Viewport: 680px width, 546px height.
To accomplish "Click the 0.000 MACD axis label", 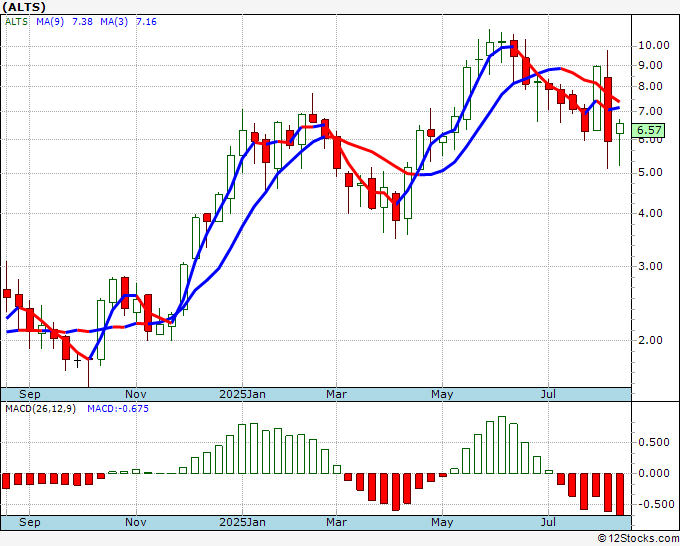I will [x=656, y=473].
